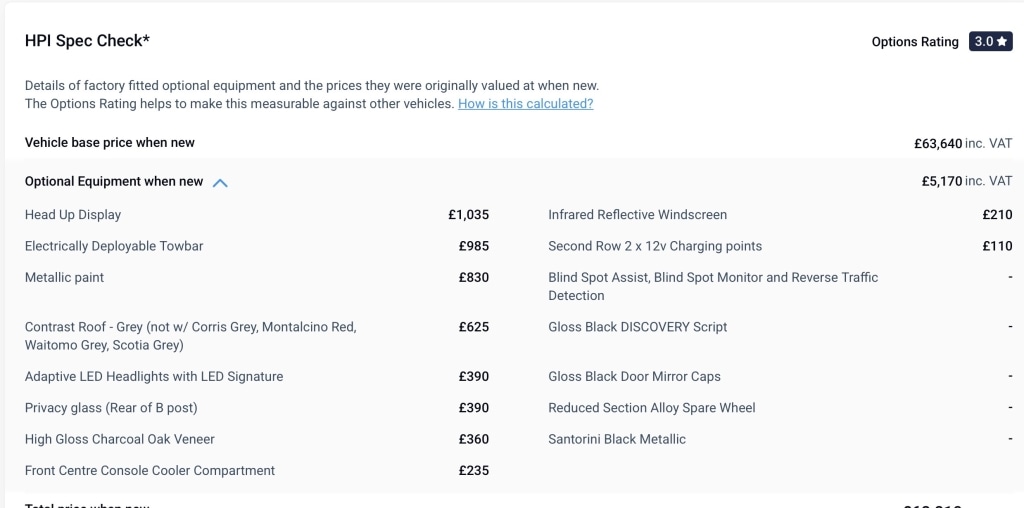Select Front Centre Console Cooler Compartment
The width and height of the screenshot is (1024, 508).
click(x=150, y=470)
